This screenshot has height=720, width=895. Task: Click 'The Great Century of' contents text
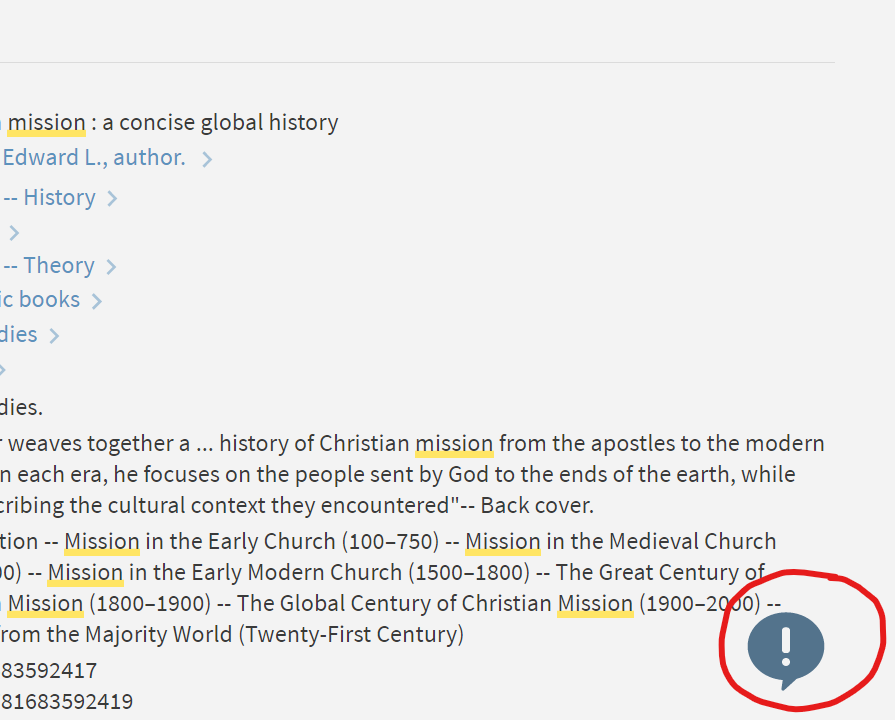pos(660,573)
